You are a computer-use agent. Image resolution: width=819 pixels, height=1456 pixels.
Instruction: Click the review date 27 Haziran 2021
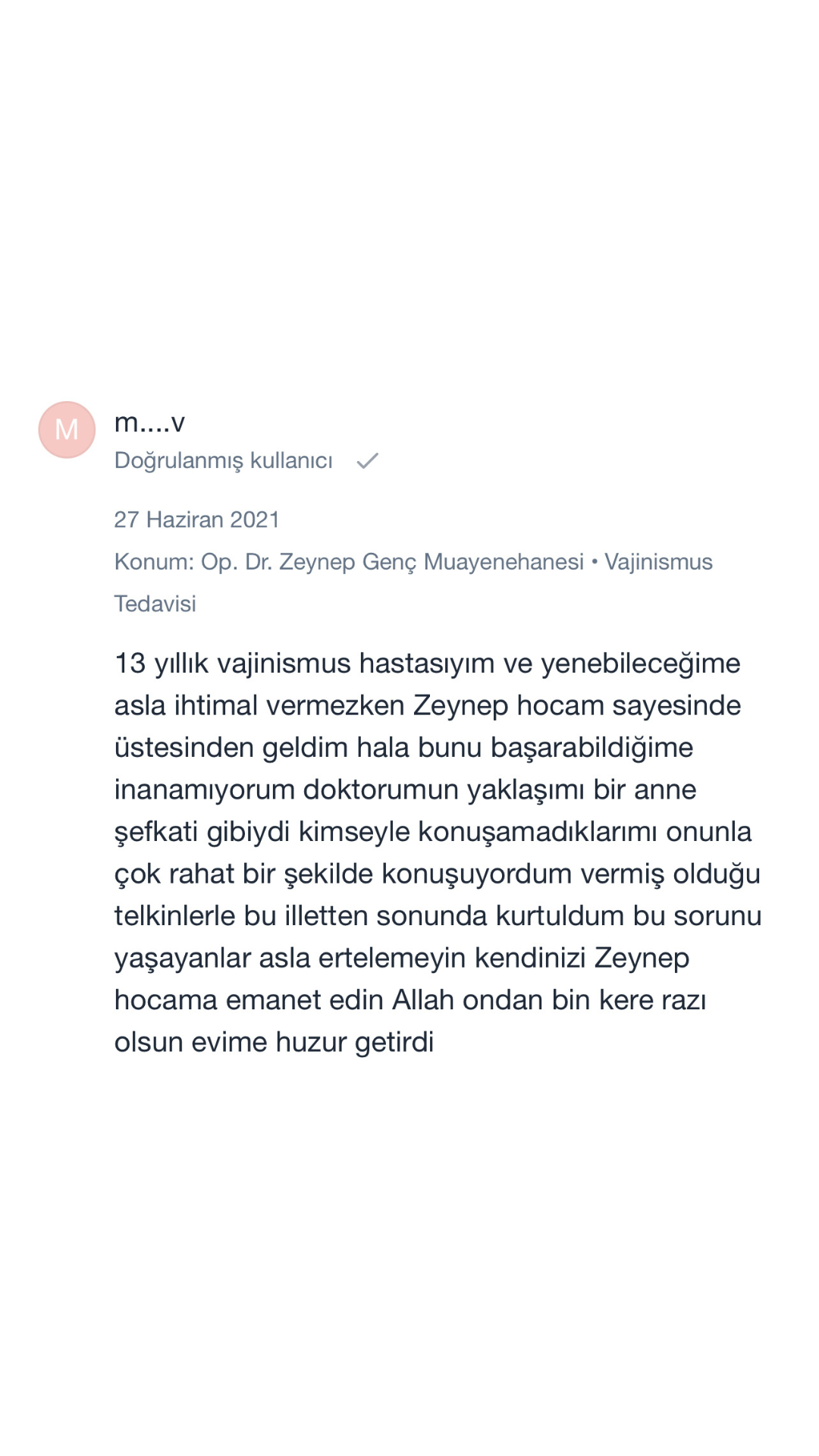tap(196, 519)
